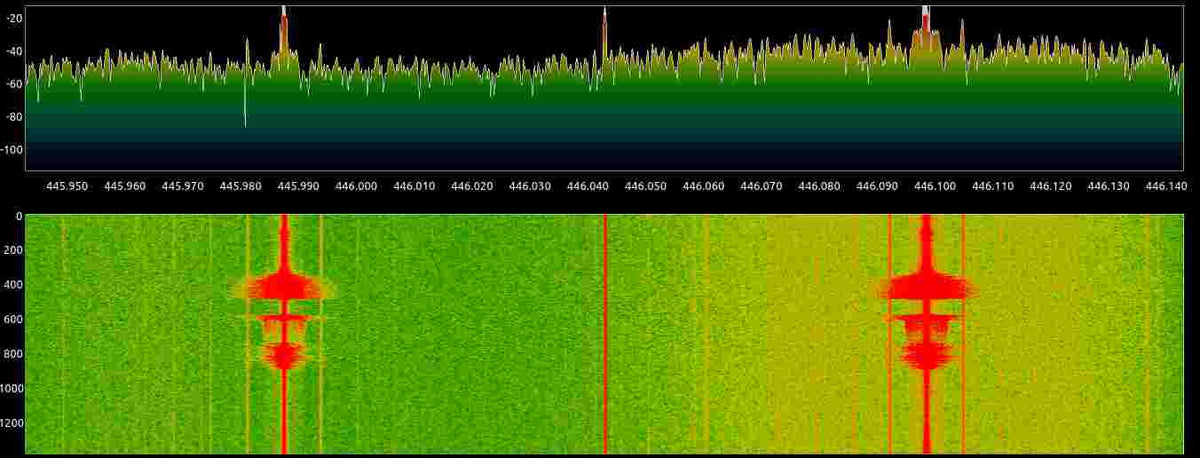The image size is (1200, 458).
Task: Click the thin red waterfall line at 446.043
Action: 605,334
